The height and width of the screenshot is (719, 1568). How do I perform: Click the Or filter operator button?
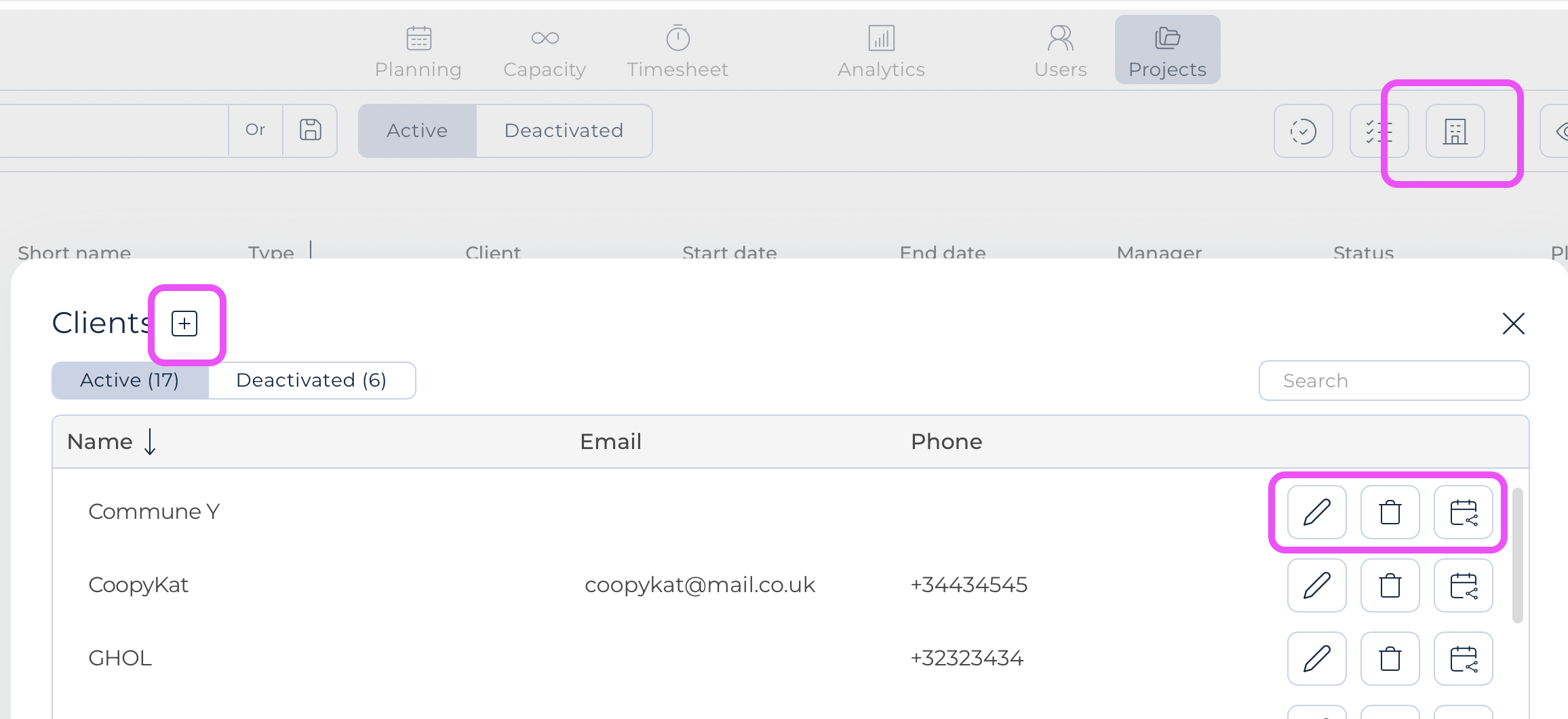[x=256, y=130]
